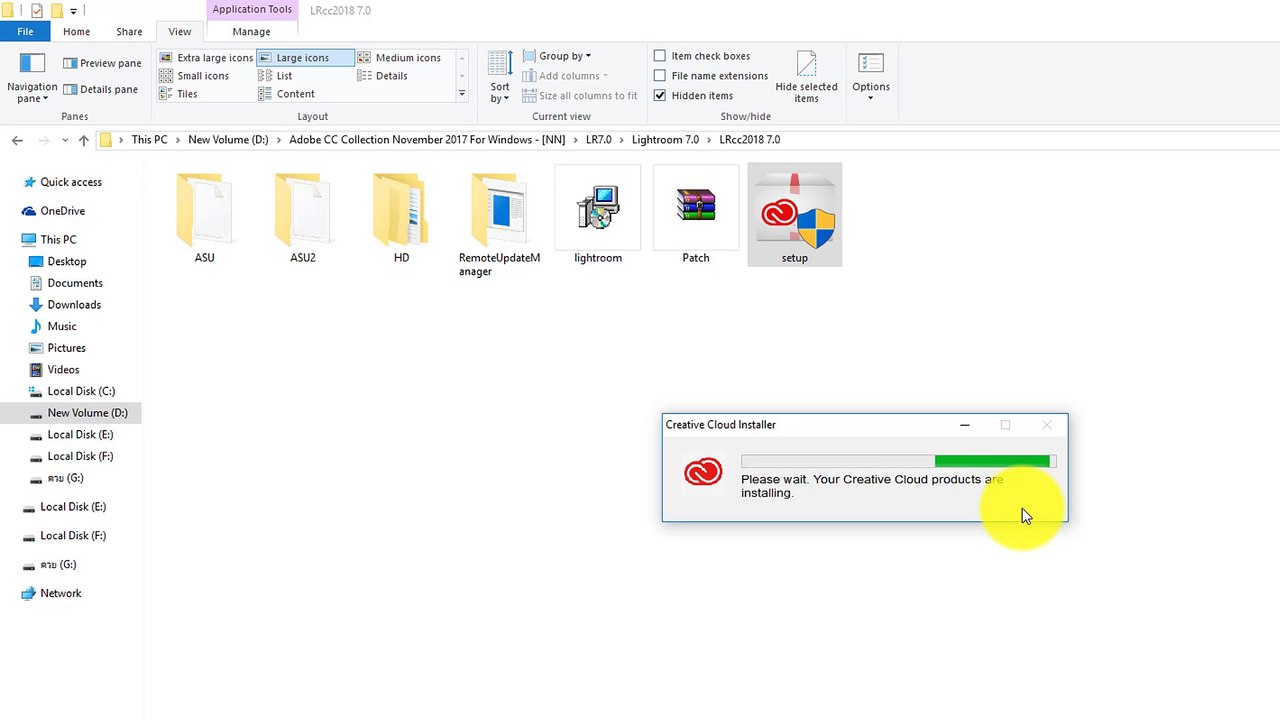Expand the layout gallery with the bottom arrow
Screen dimensions: 1280x720
[462, 94]
